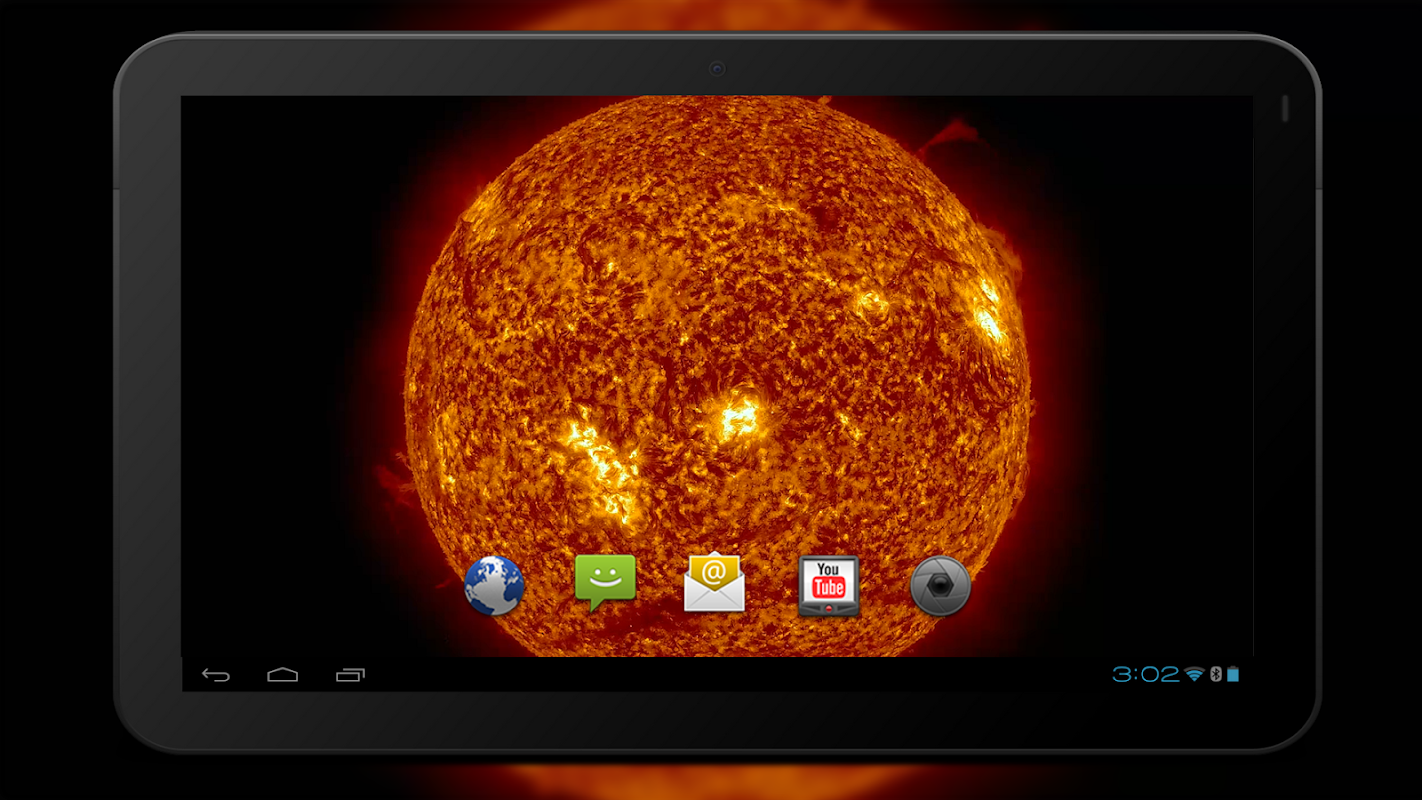Tap the battery status icon
Screen dimensions: 1422x800
click(x=1233, y=675)
